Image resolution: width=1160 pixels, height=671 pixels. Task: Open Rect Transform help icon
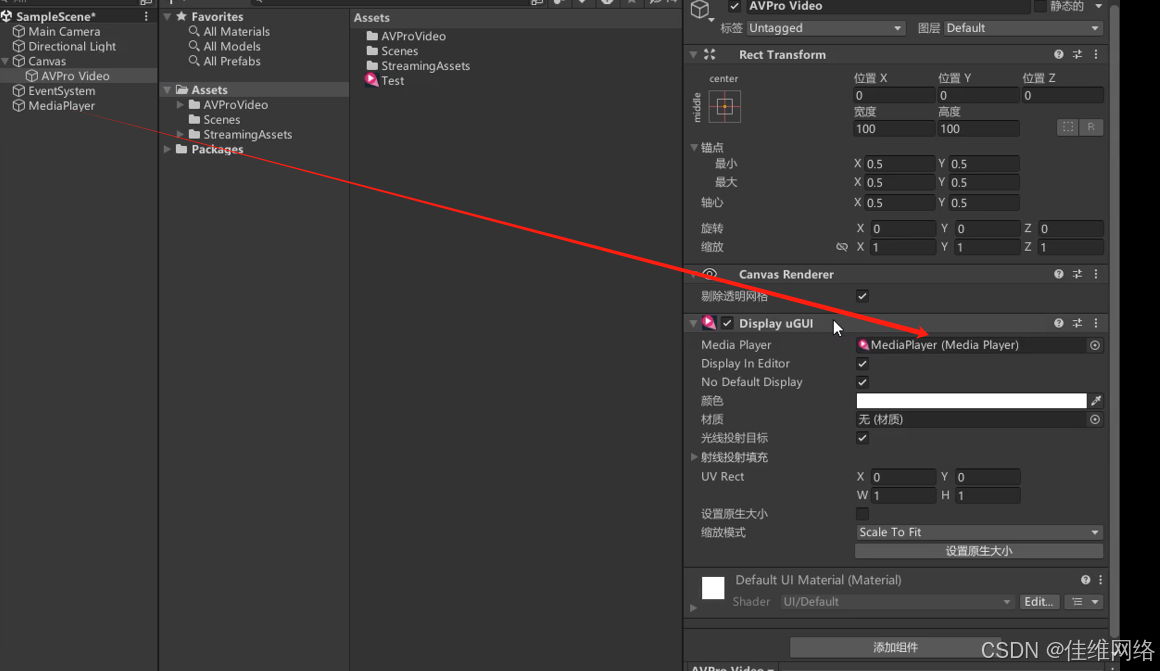1059,55
